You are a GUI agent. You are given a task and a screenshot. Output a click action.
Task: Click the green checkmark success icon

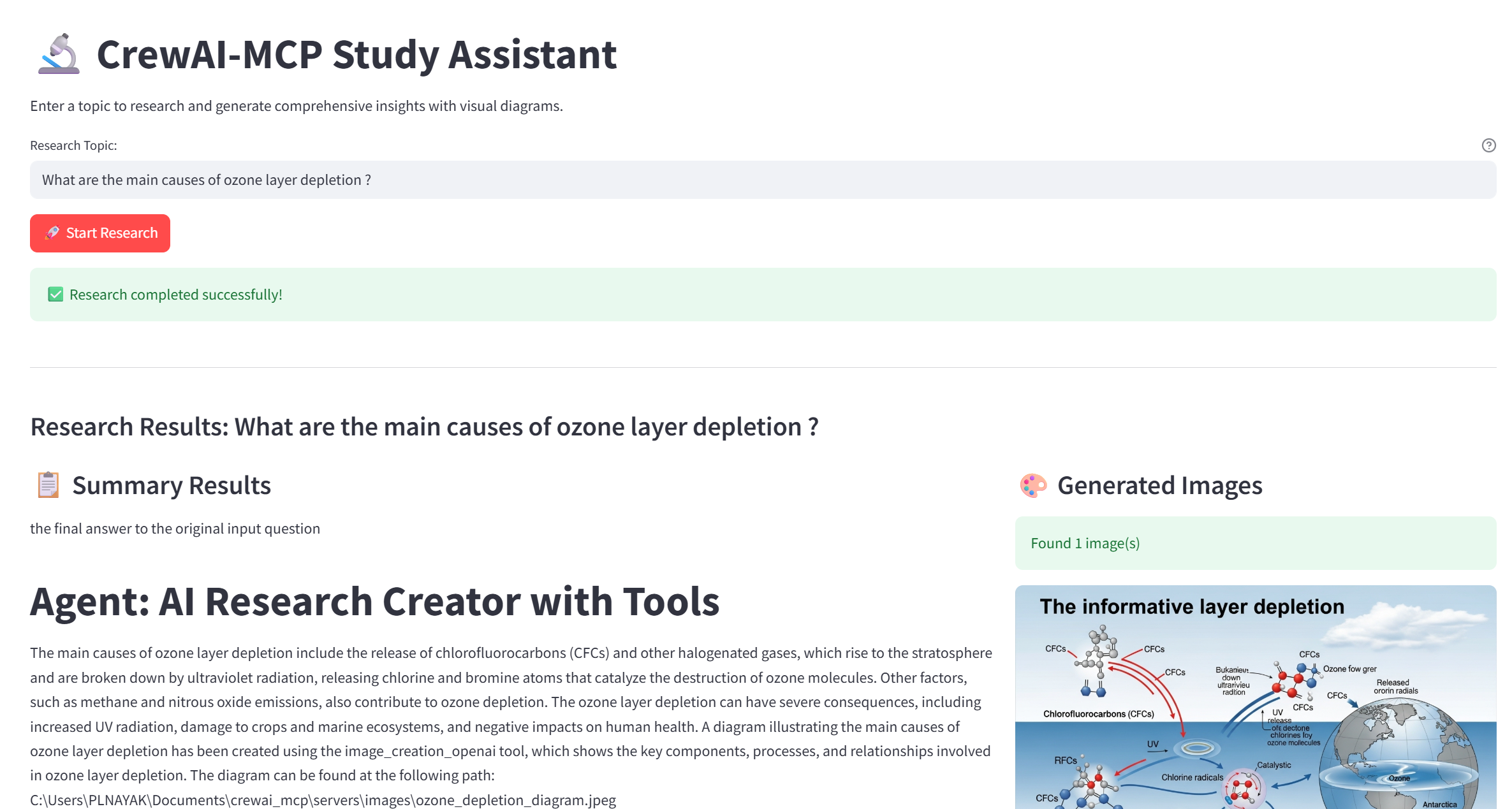[x=55, y=295]
